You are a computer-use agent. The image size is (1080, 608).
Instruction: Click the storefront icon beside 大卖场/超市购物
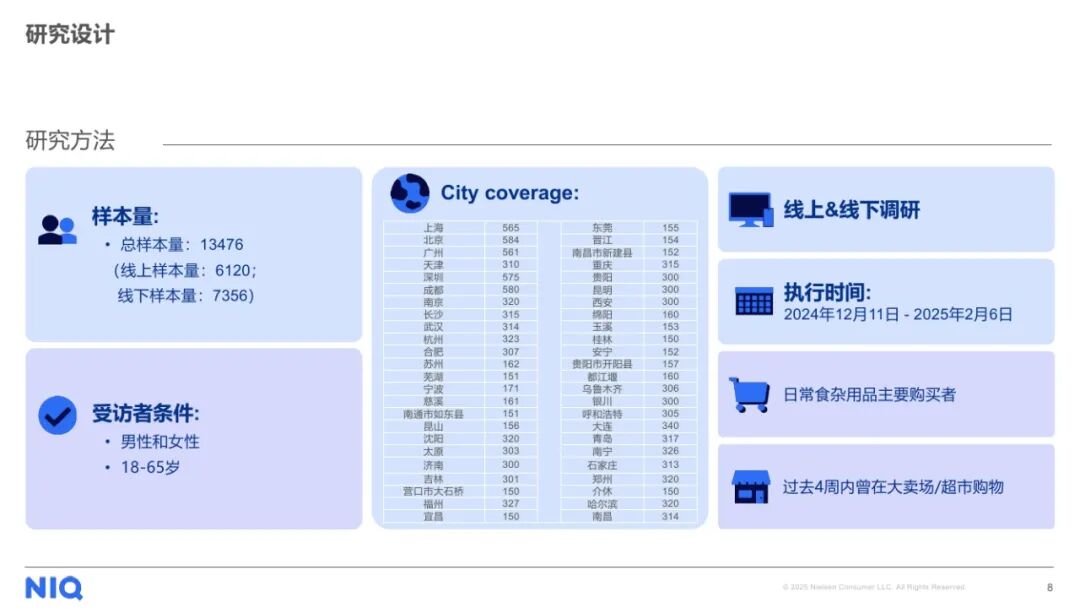pos(751,487)
